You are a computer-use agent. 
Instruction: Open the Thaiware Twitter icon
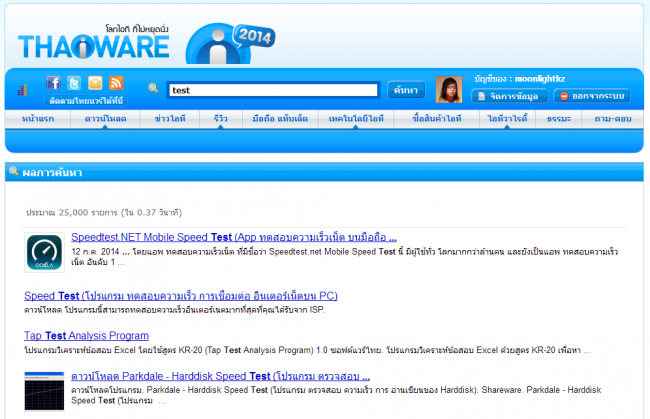click(x=74, y=83)
